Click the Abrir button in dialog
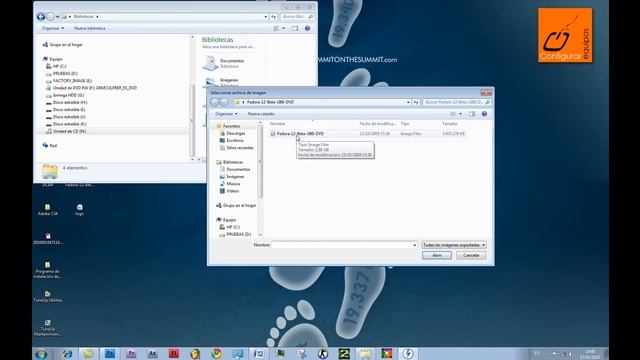The width and height of the screenshot is (640, 360). click(x=437, y=255)
